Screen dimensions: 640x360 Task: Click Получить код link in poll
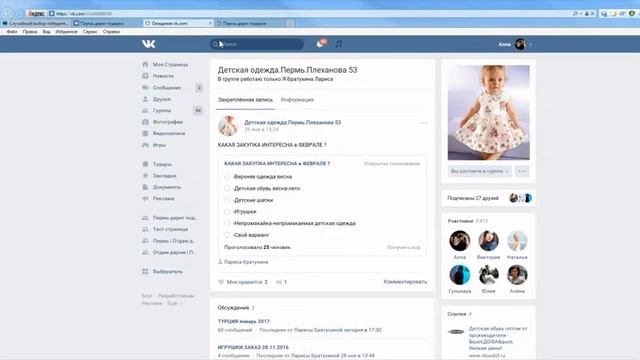pyautogui.click(x=403, y=247)
